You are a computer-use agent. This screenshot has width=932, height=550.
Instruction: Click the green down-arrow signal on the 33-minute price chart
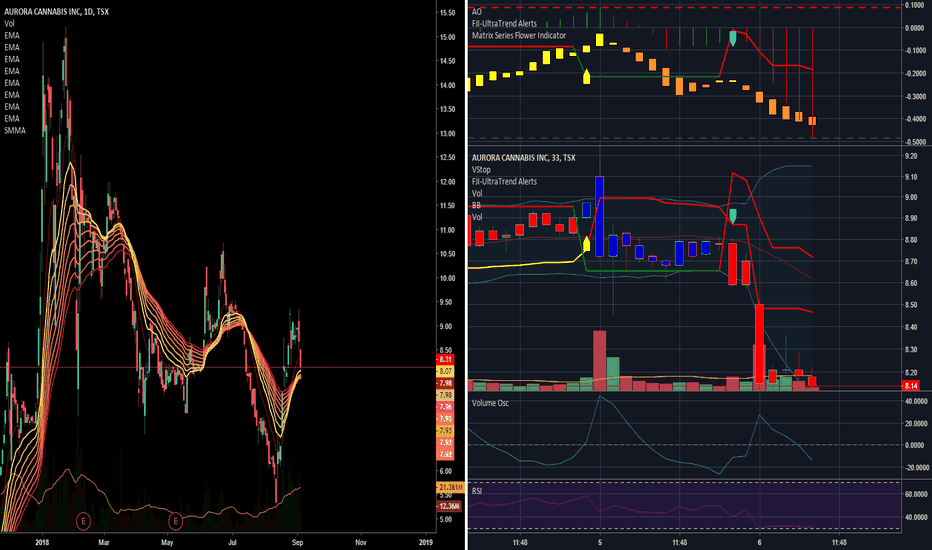pyautogui.click(x=733, y=216)
